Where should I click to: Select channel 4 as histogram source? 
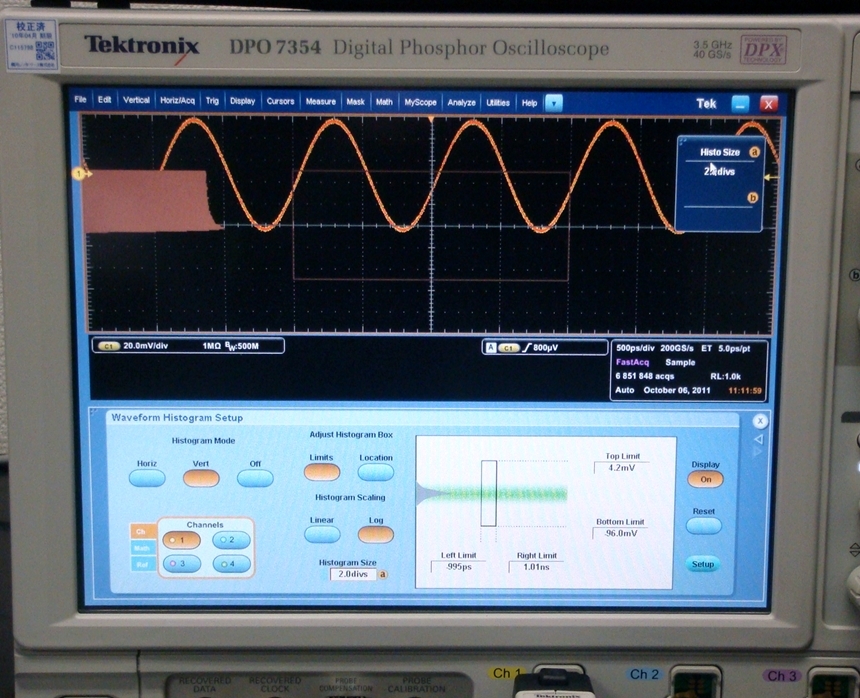(x=231, y=564)
